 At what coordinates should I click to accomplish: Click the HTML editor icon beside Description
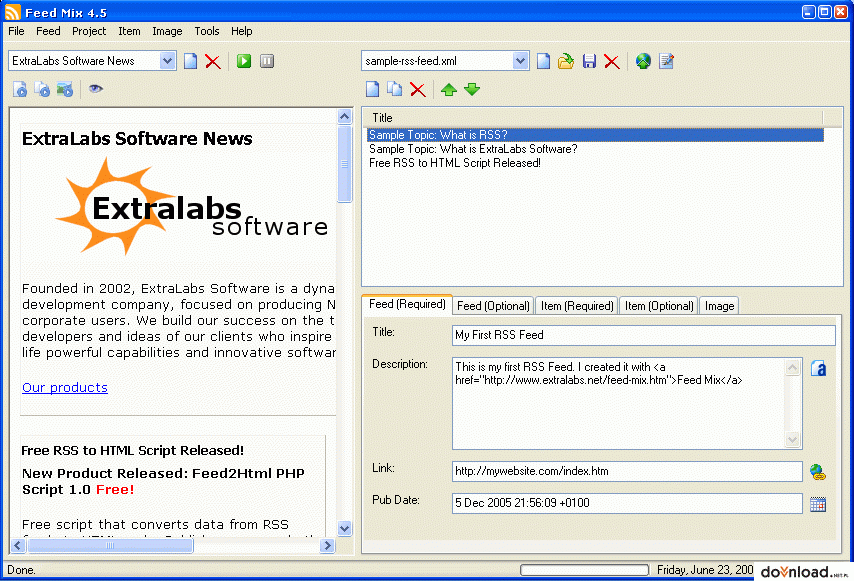[818, 369]
